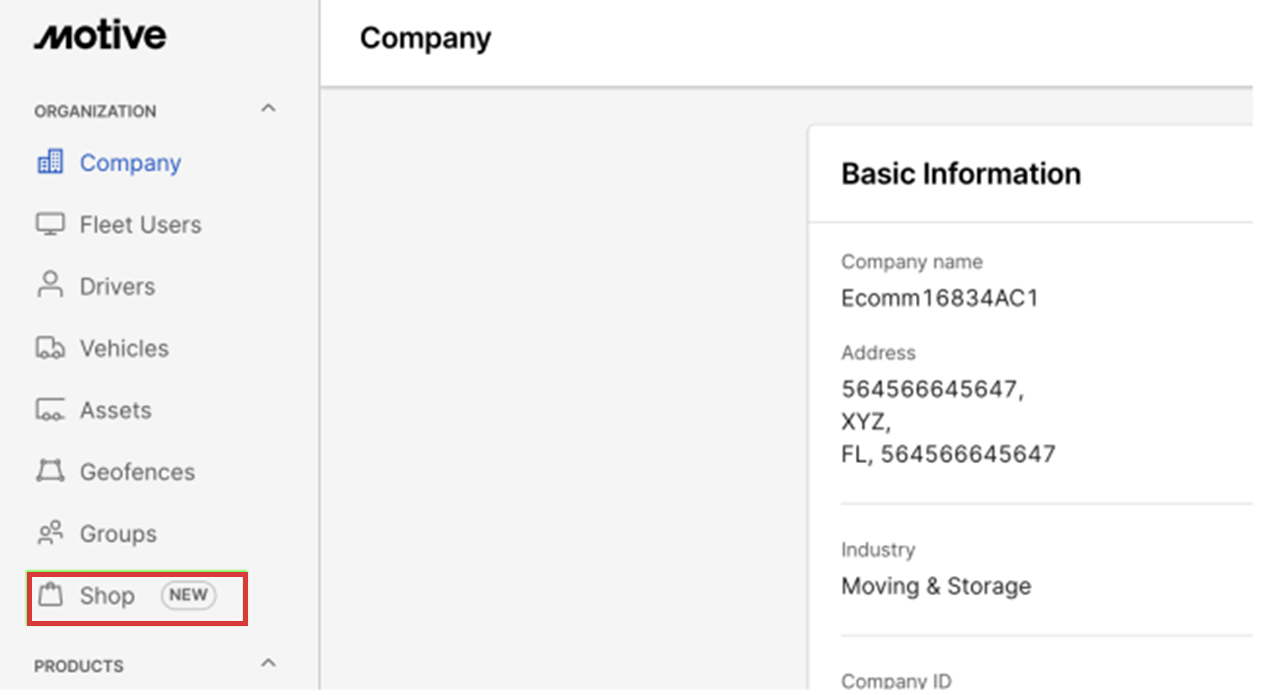Click the Vehicles truck icon
The image size is (1280, 695).
(50, 348)
